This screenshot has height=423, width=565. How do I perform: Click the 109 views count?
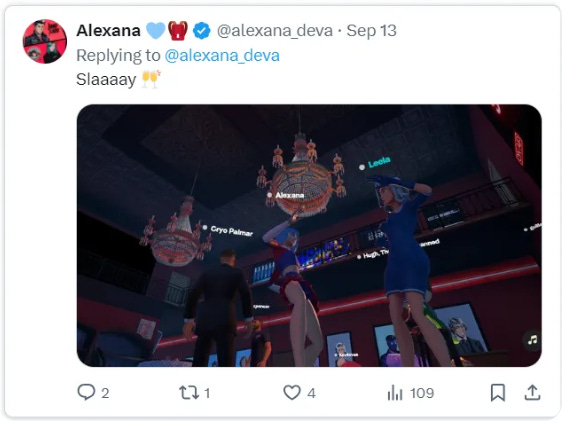pos(422,393)
